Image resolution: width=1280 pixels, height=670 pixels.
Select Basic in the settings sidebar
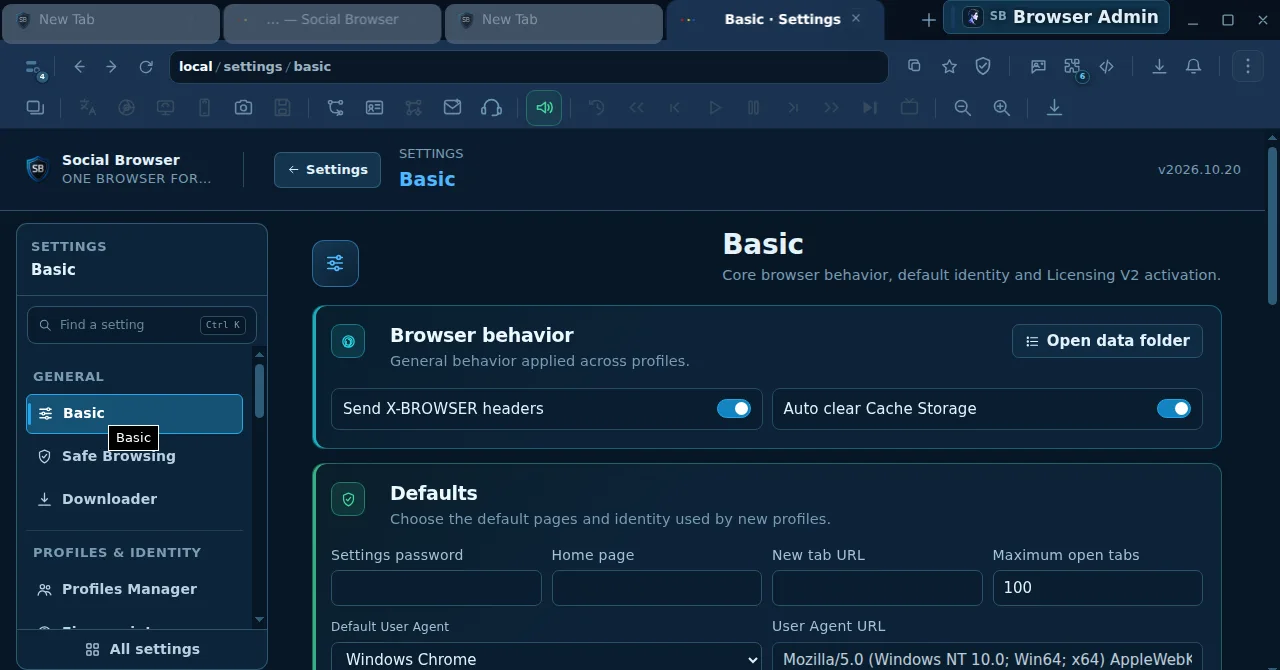[134, 414]
